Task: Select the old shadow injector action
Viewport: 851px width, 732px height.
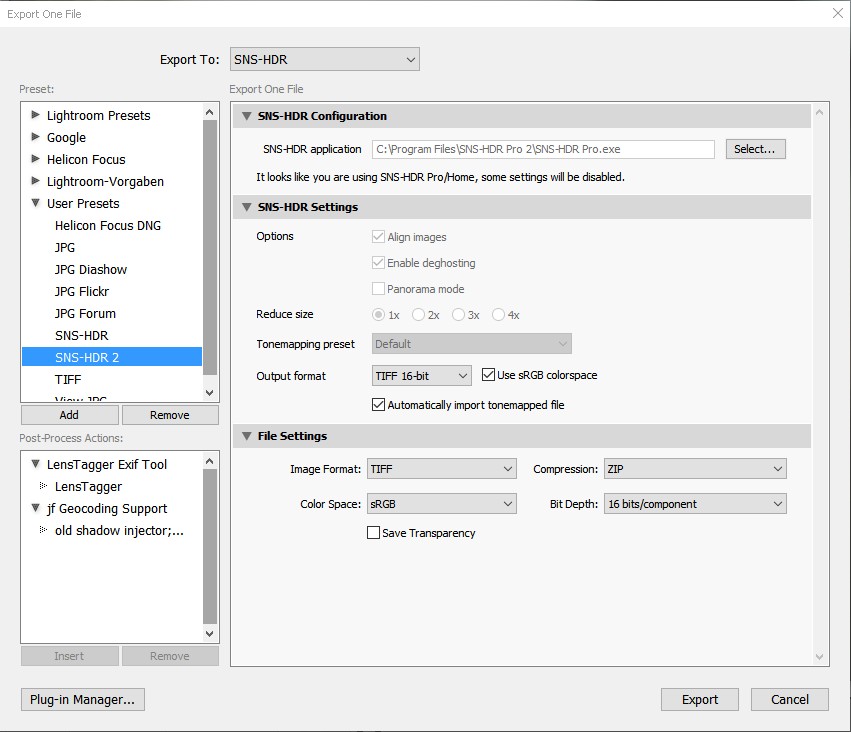Action: [x=119, y=530]
